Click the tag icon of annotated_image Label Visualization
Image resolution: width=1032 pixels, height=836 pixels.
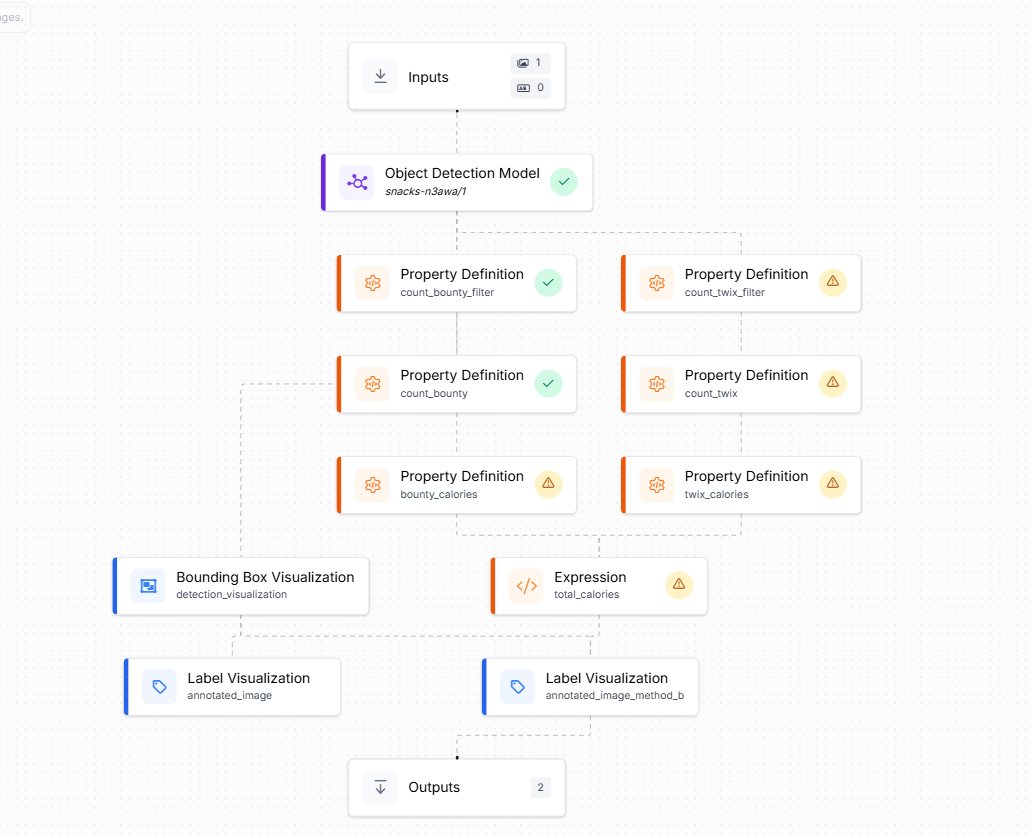click(159, 687)
